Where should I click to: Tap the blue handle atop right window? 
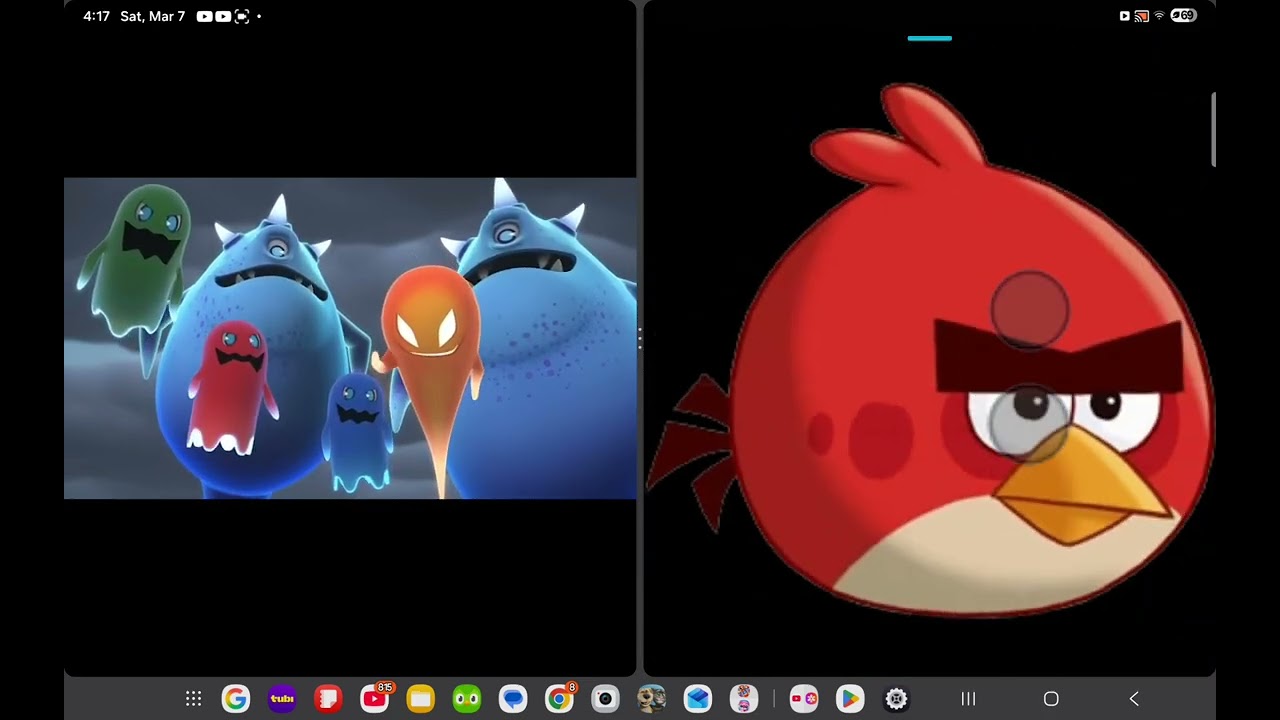click(930, 39)
